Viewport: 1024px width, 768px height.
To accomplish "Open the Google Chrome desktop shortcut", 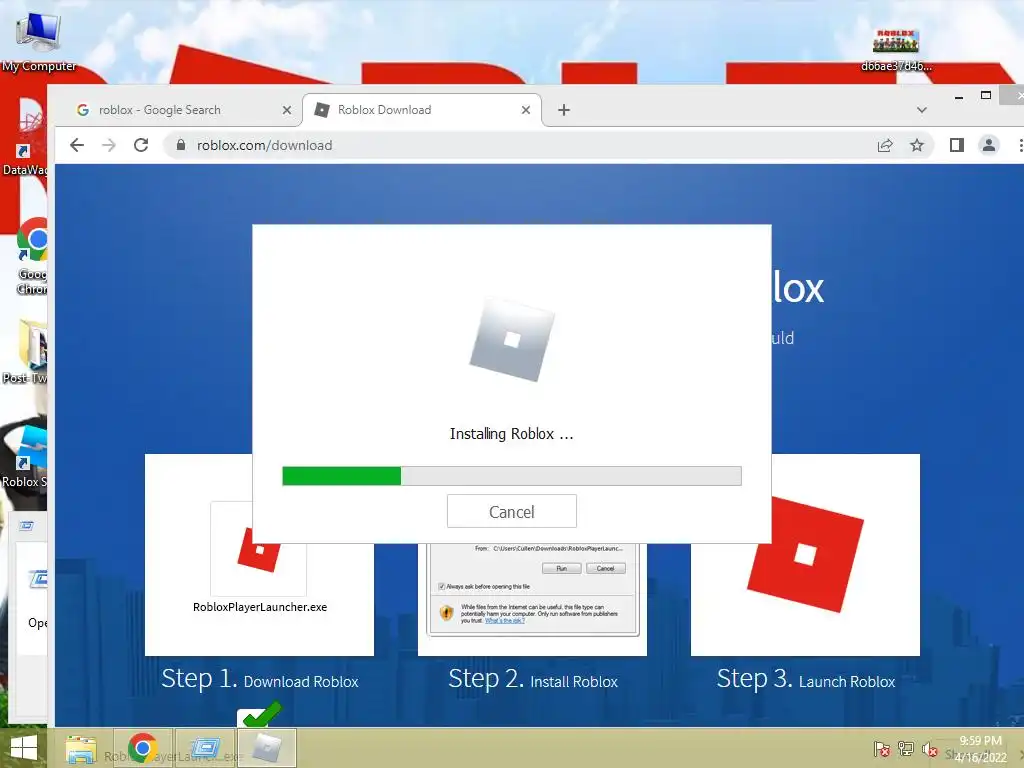I will (33, 256).
